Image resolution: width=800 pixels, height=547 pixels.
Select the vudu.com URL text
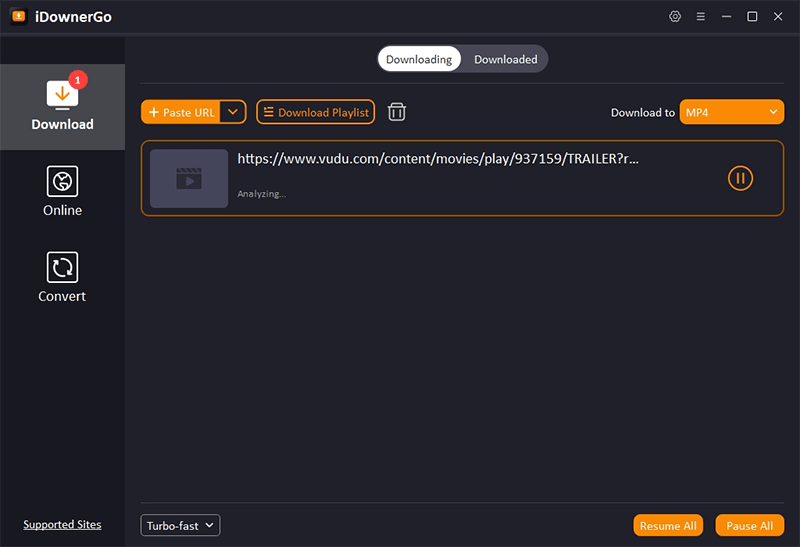point(438,159)
